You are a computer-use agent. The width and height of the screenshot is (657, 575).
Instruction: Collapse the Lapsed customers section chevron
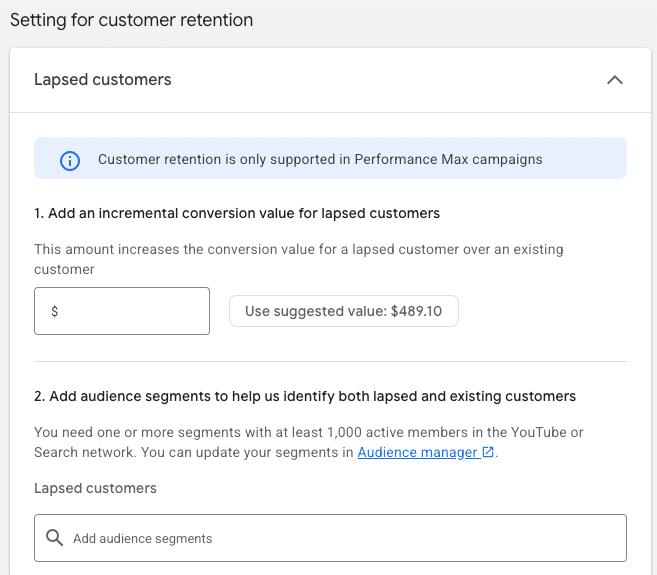tap(615, 80)
